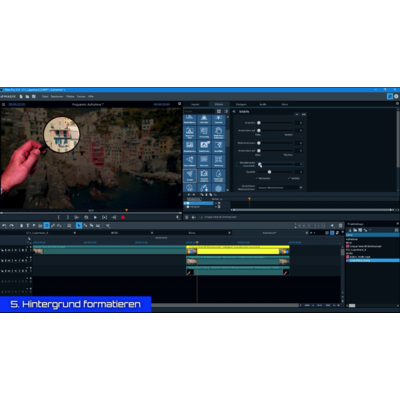Set out-point bracket in preview transport
The height and width of the screenshot is (400, 400).
click(x=68, y=217)
